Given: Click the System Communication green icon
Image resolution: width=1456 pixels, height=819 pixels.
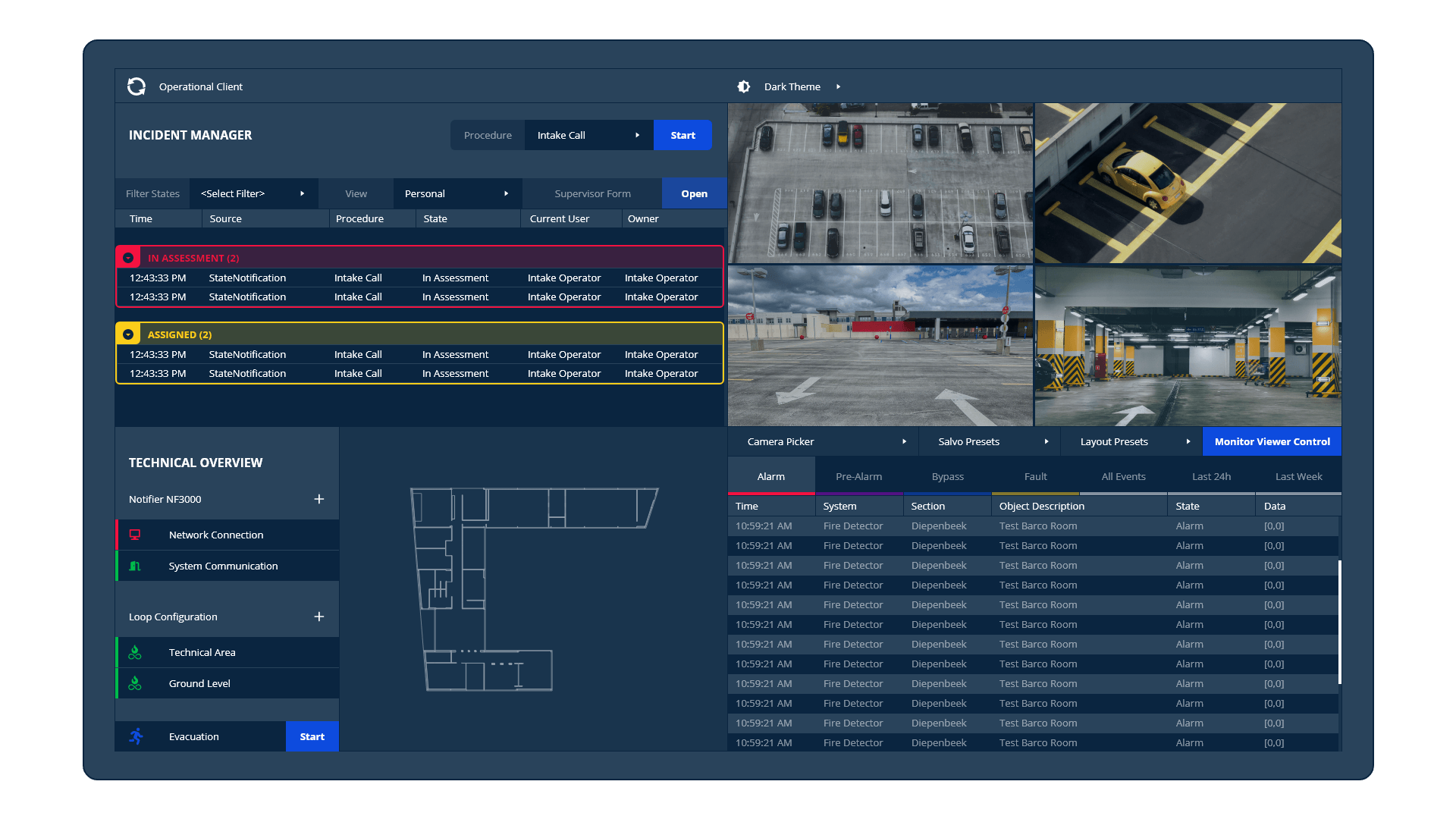Looking at the screenshot, I should [135, 566].
